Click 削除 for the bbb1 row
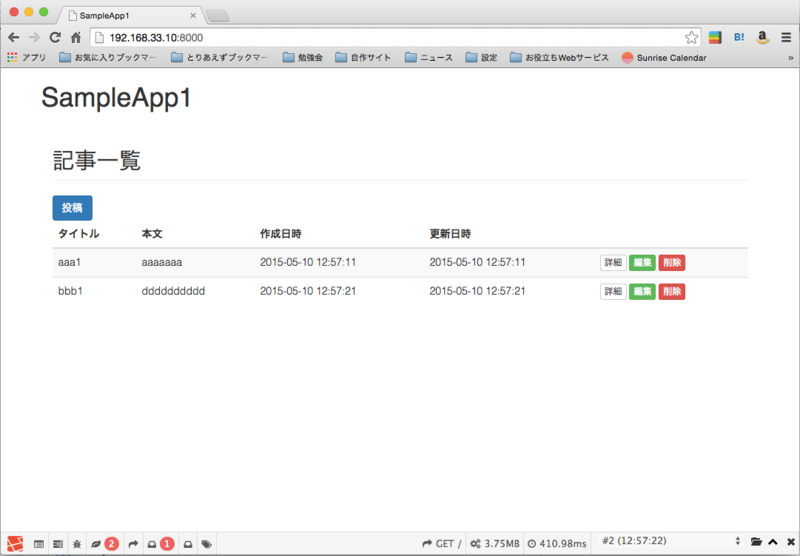 coord(672,291)
